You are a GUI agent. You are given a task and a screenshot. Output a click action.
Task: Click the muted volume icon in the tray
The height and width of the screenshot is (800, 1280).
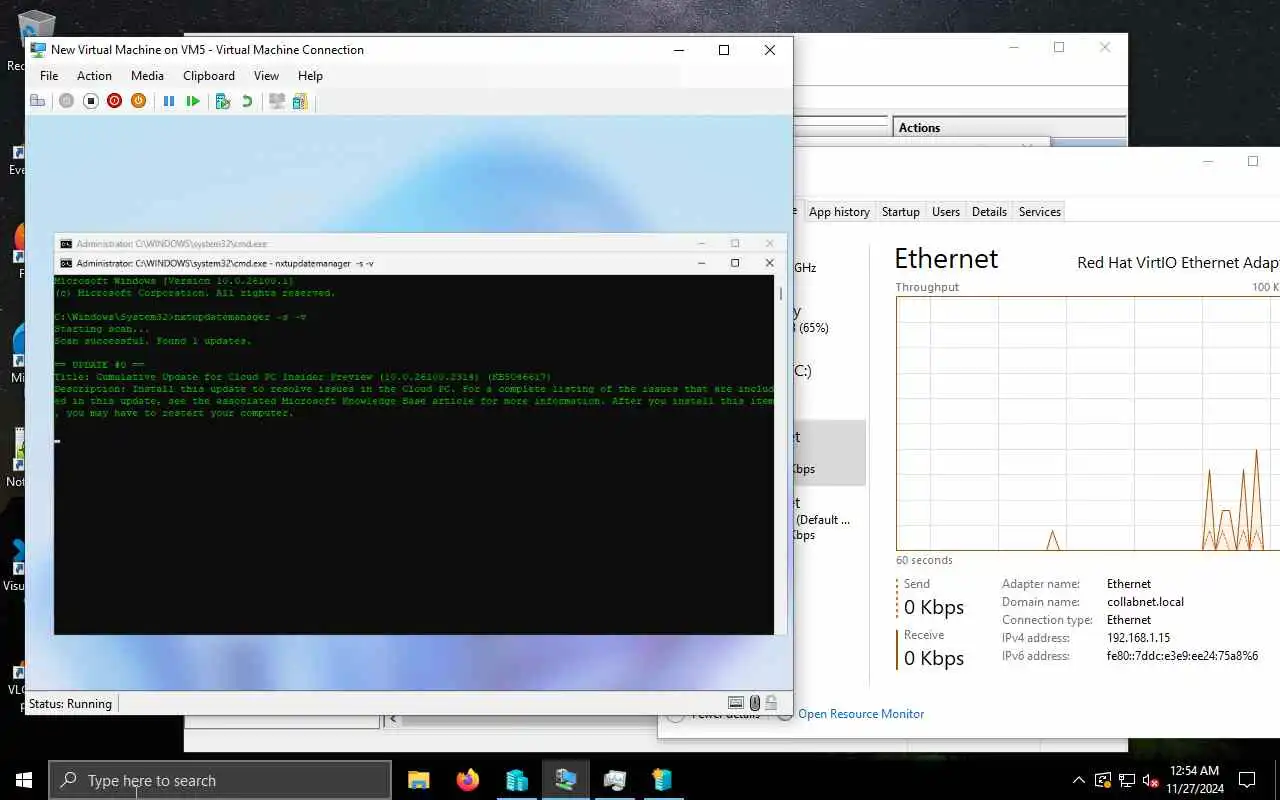(1151, 780)
